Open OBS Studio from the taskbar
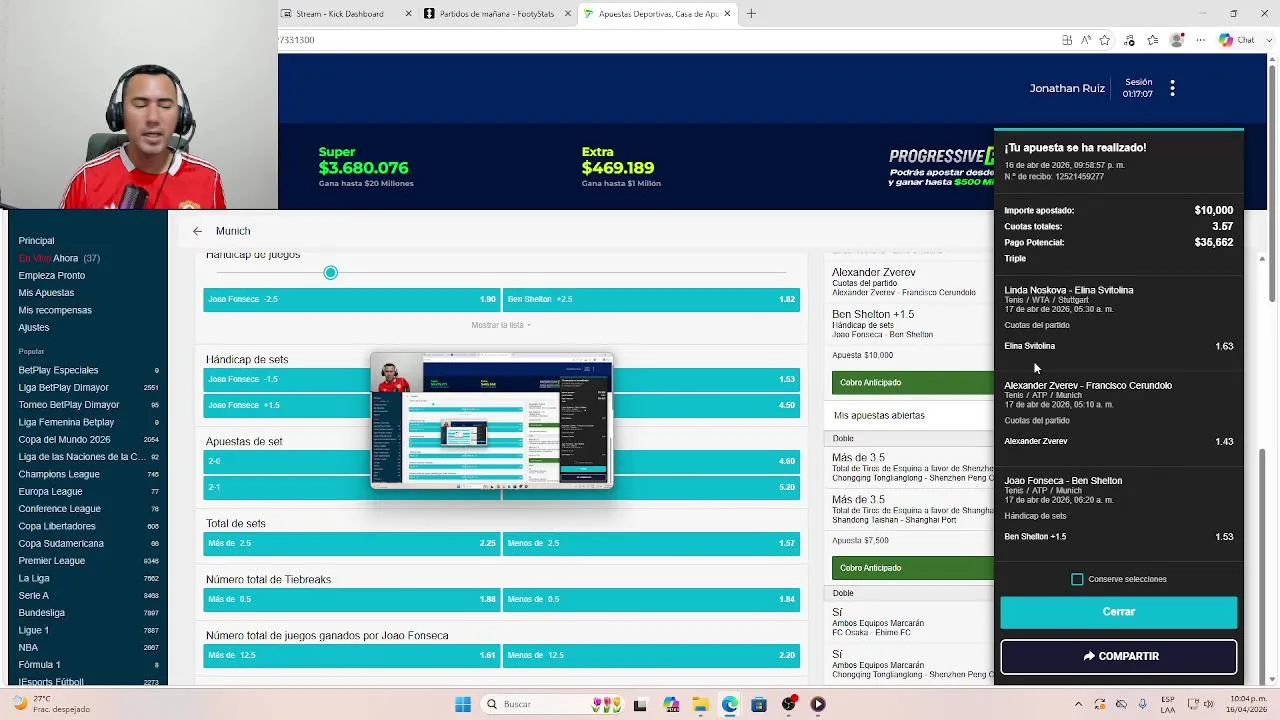The width and height of the screenshot is (1280, 720). coord(789,704)
